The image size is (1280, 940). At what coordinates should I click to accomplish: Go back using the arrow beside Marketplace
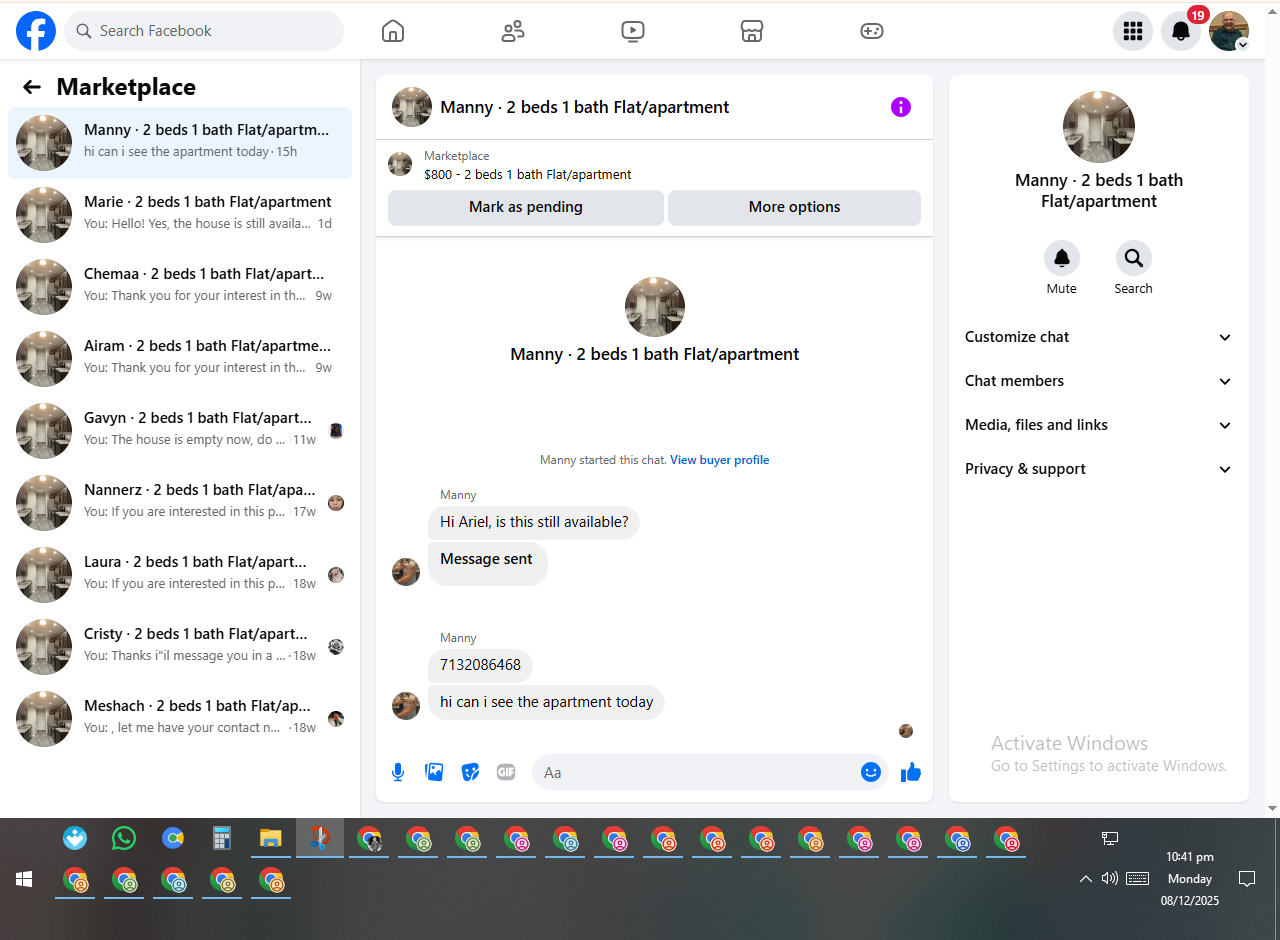32,87
